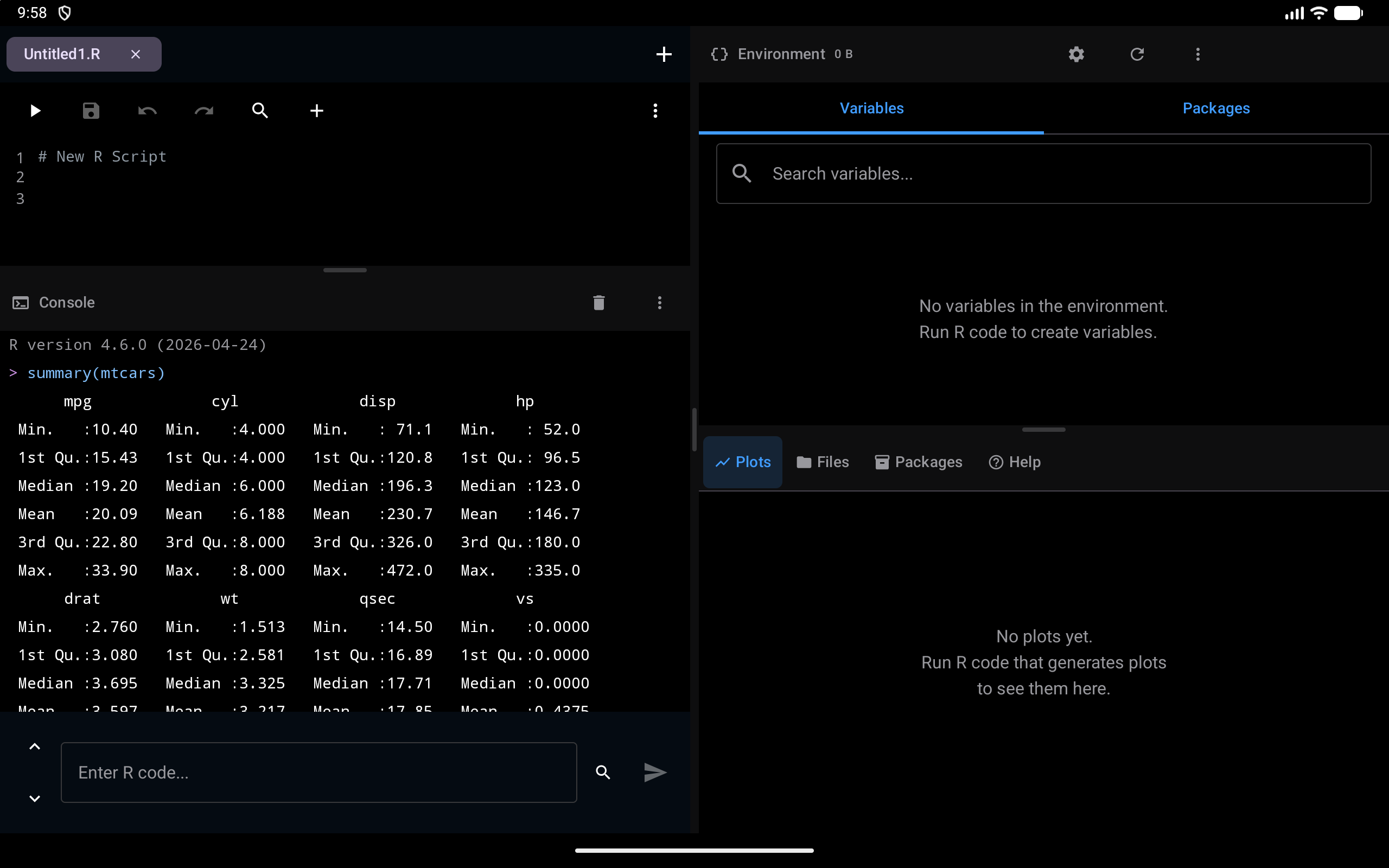
Task: Click the 'vs' column header
Action: click(525, 599)
